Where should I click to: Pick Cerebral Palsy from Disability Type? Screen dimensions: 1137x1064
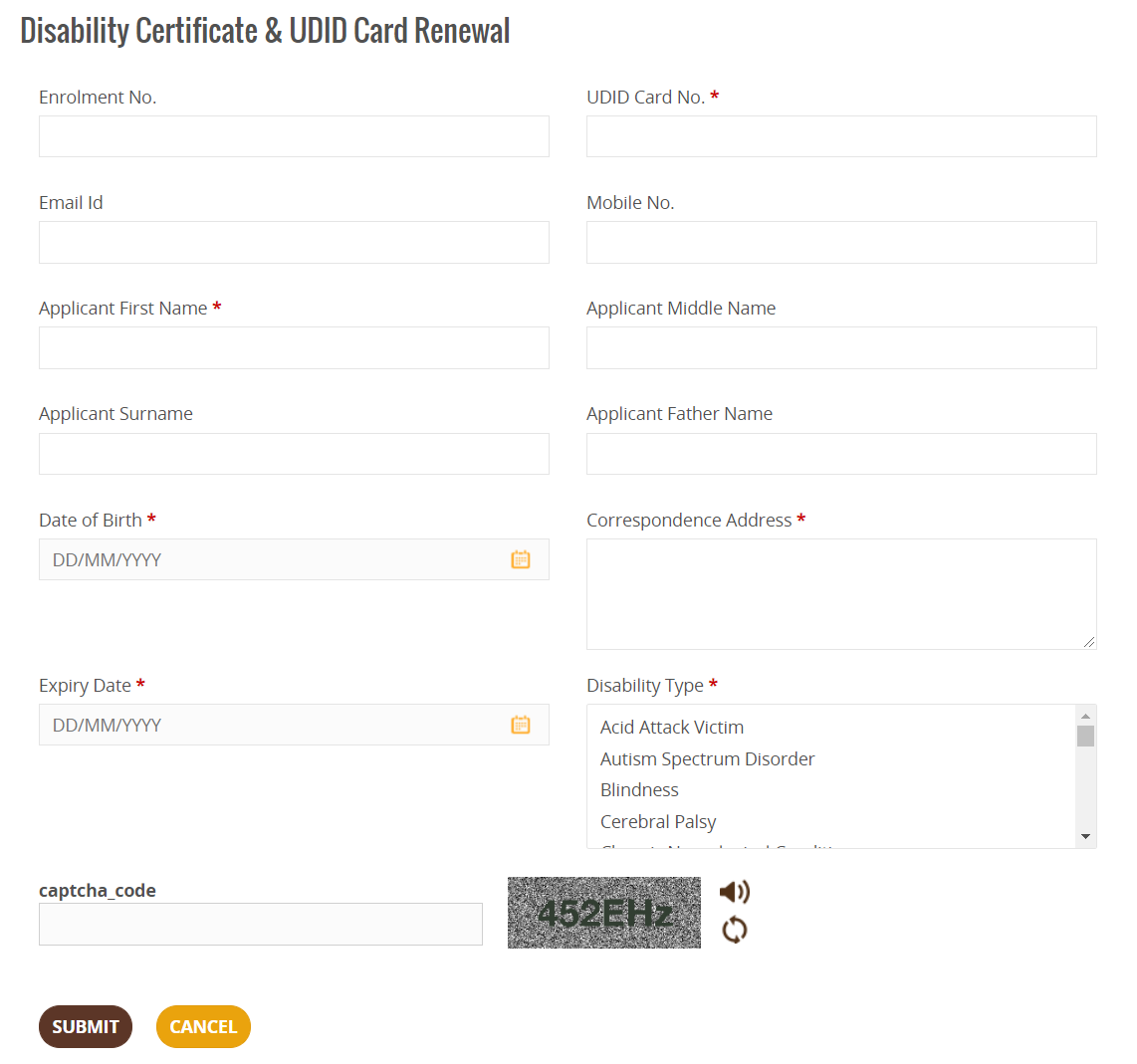click(x=658, y=822)
